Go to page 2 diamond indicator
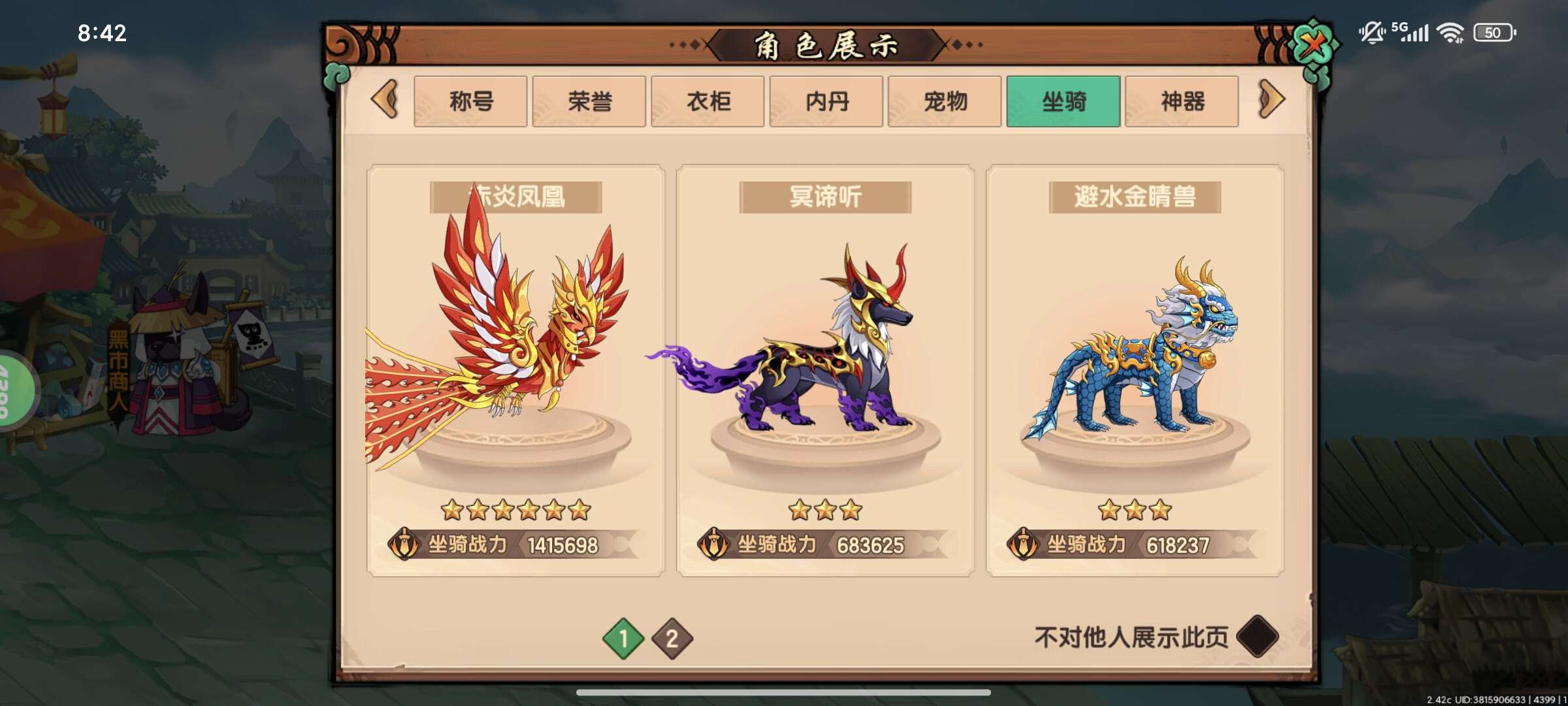Screen dimensions: 1568x706 [x=672, y=638]
